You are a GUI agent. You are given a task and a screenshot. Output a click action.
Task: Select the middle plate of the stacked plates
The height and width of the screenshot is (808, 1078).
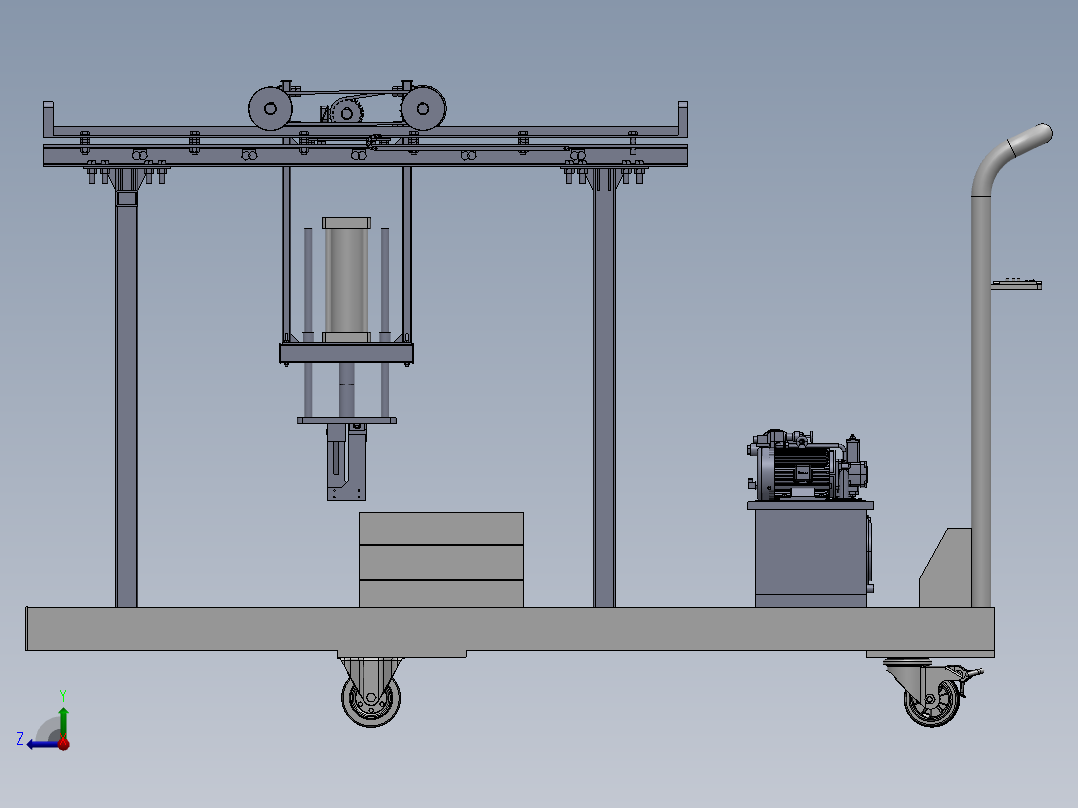(x=441, y=563)
